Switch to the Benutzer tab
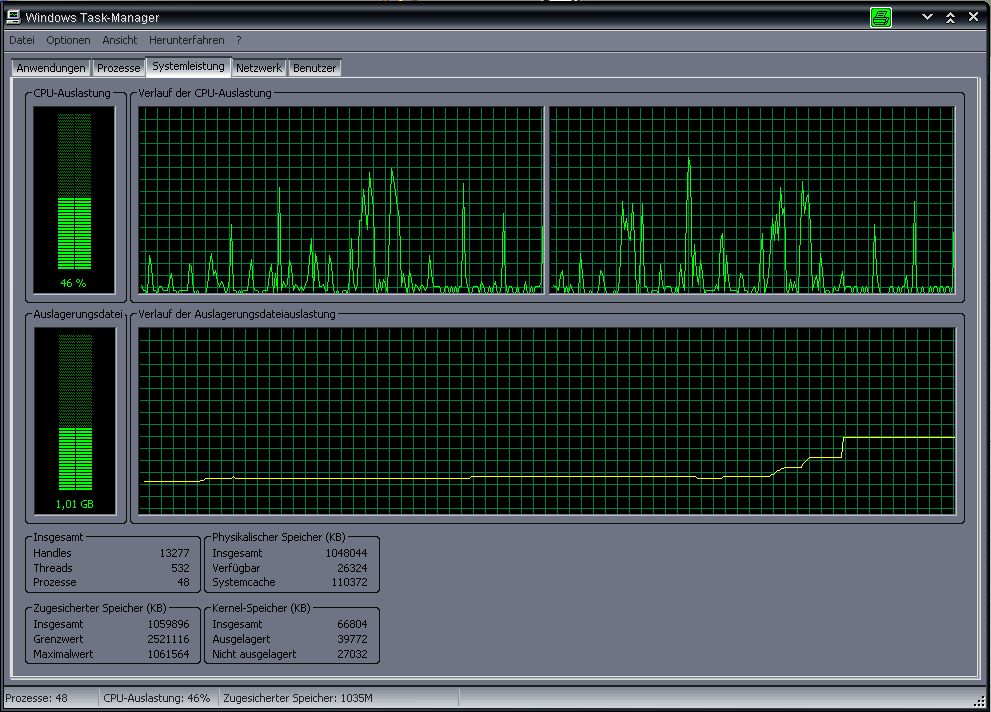The height and width of the screenshot is (712, 991). tap(314, 68)
